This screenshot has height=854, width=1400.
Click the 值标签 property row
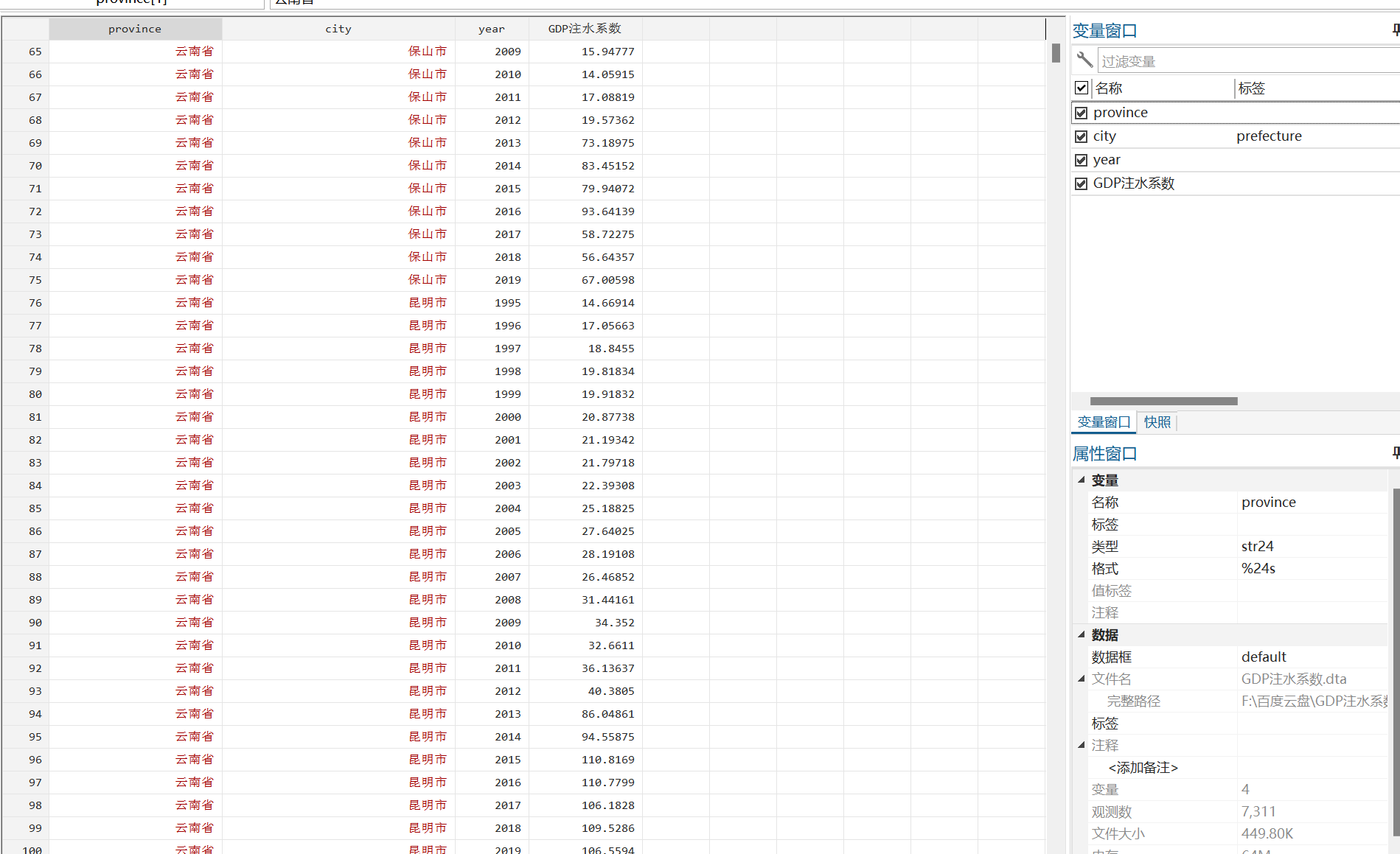point(1238,590)
